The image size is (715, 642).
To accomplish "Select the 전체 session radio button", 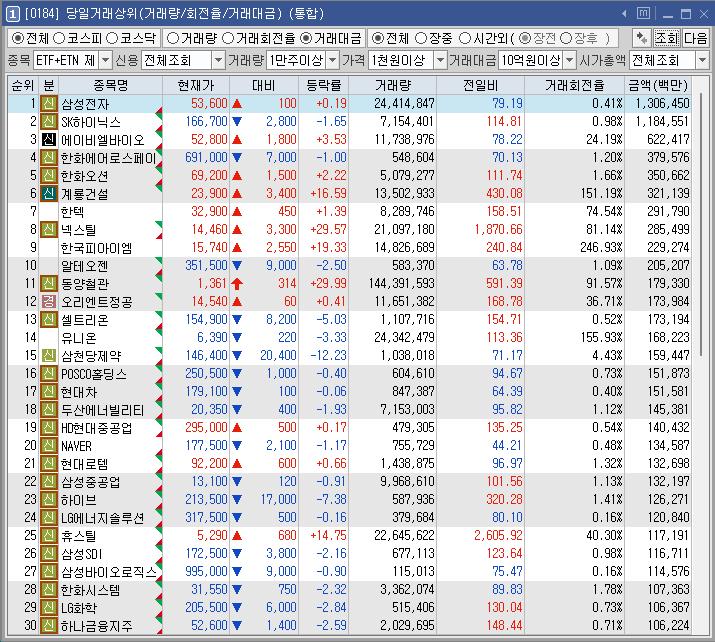I will 378,38.
